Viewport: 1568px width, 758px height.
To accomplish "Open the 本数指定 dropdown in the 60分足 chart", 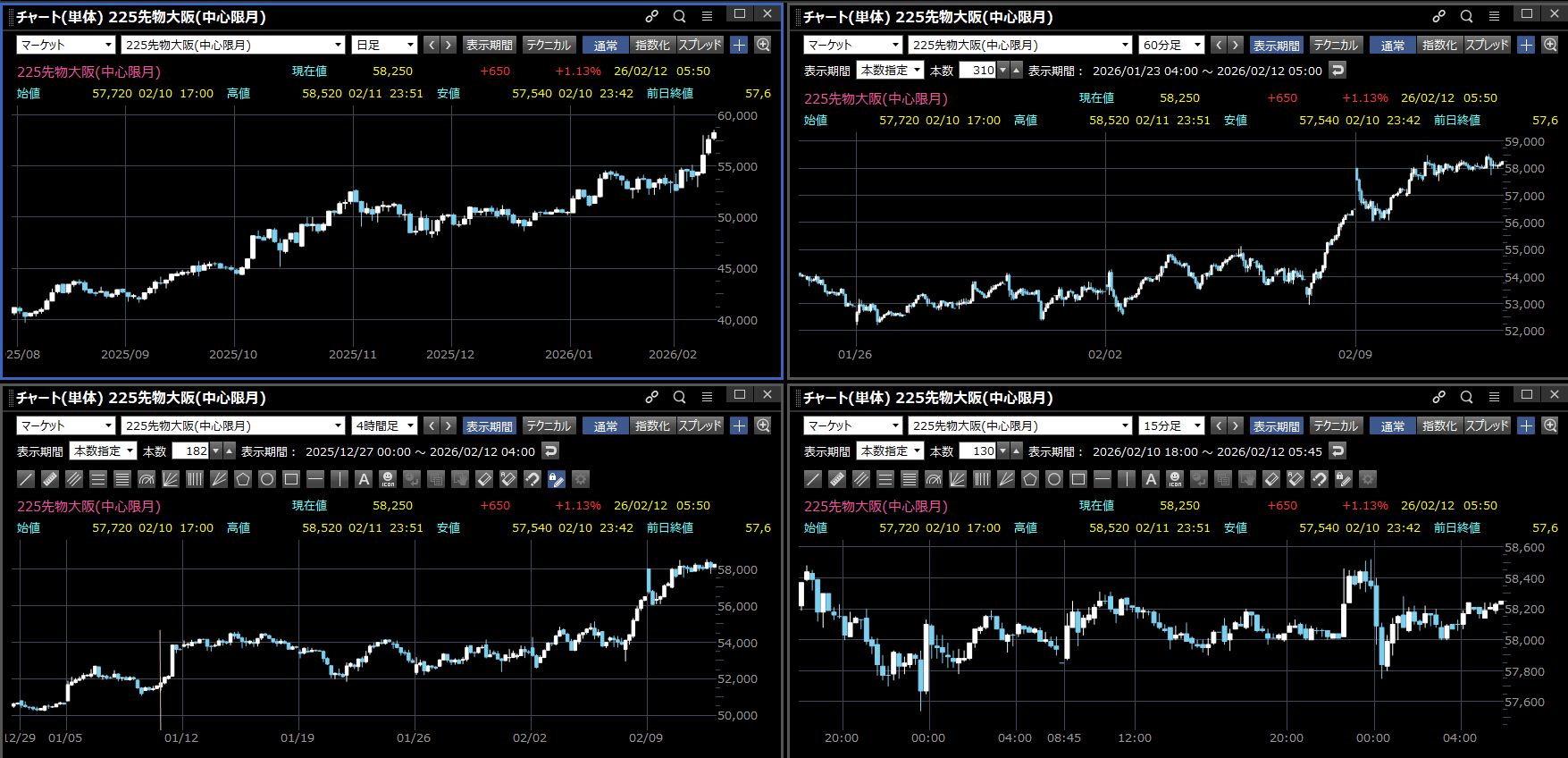I will coord(890,70).
